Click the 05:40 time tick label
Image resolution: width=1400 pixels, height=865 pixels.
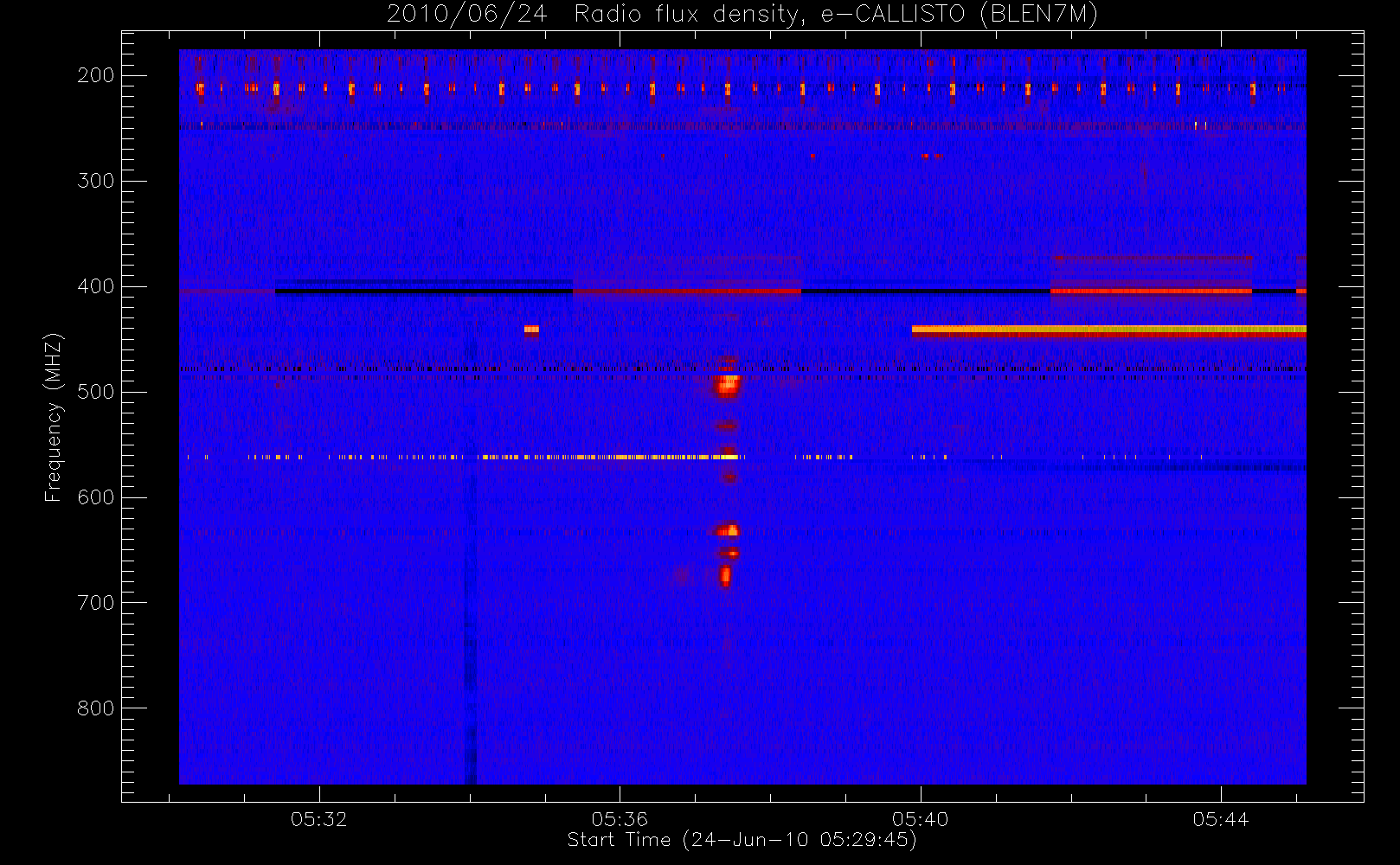click(921, 819)
